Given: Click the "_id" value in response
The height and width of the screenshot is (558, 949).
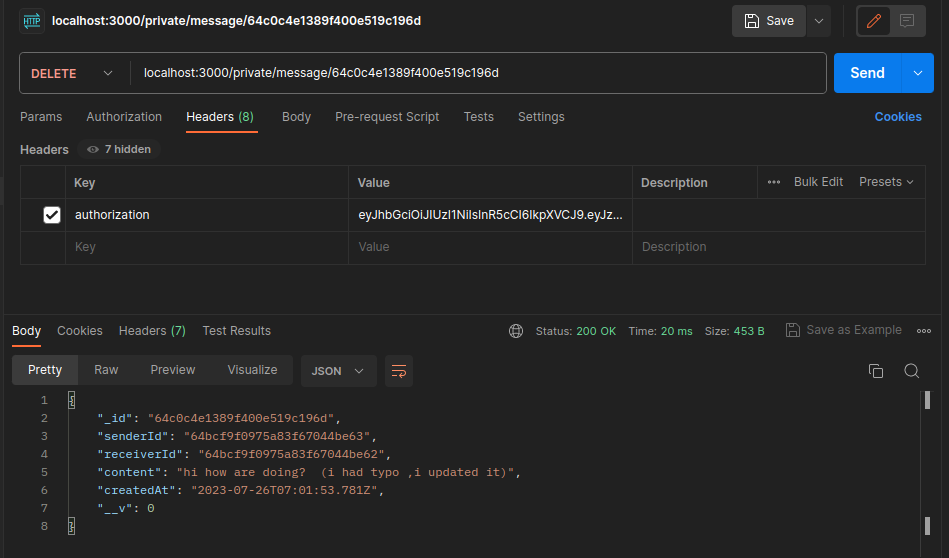Looking at the screenshot, I should [x=241, y=418].
